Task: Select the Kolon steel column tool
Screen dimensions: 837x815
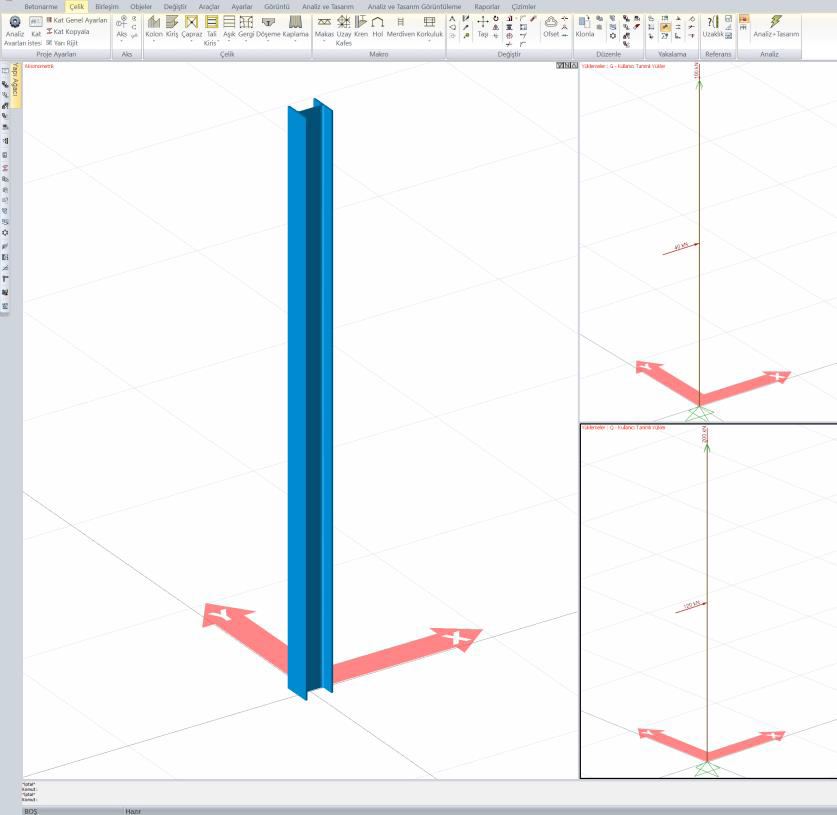Action: click(x=153, y=26)
